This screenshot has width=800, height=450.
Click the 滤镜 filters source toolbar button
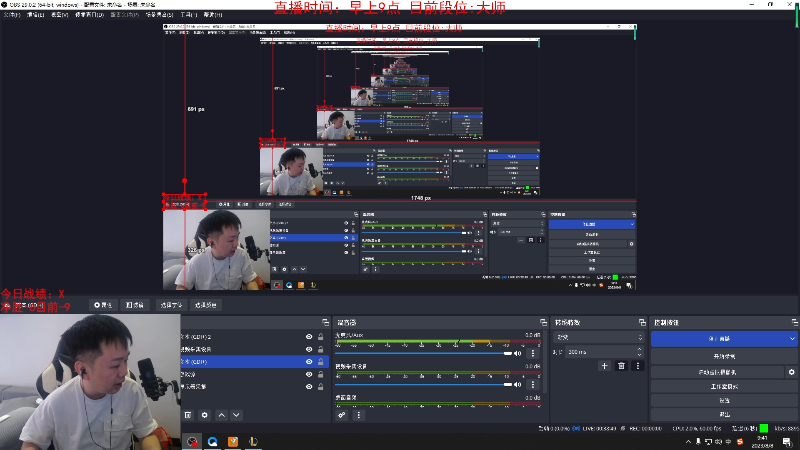click(135, 305)
